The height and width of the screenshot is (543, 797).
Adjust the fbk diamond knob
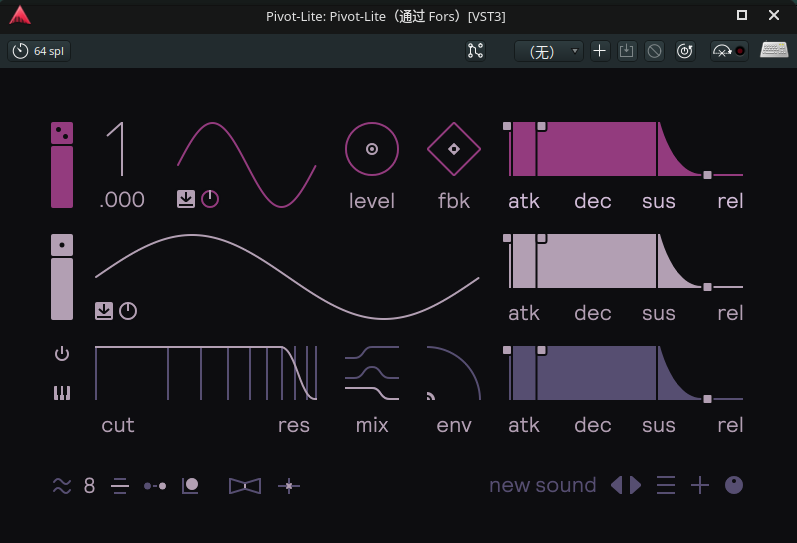[454, 149]
